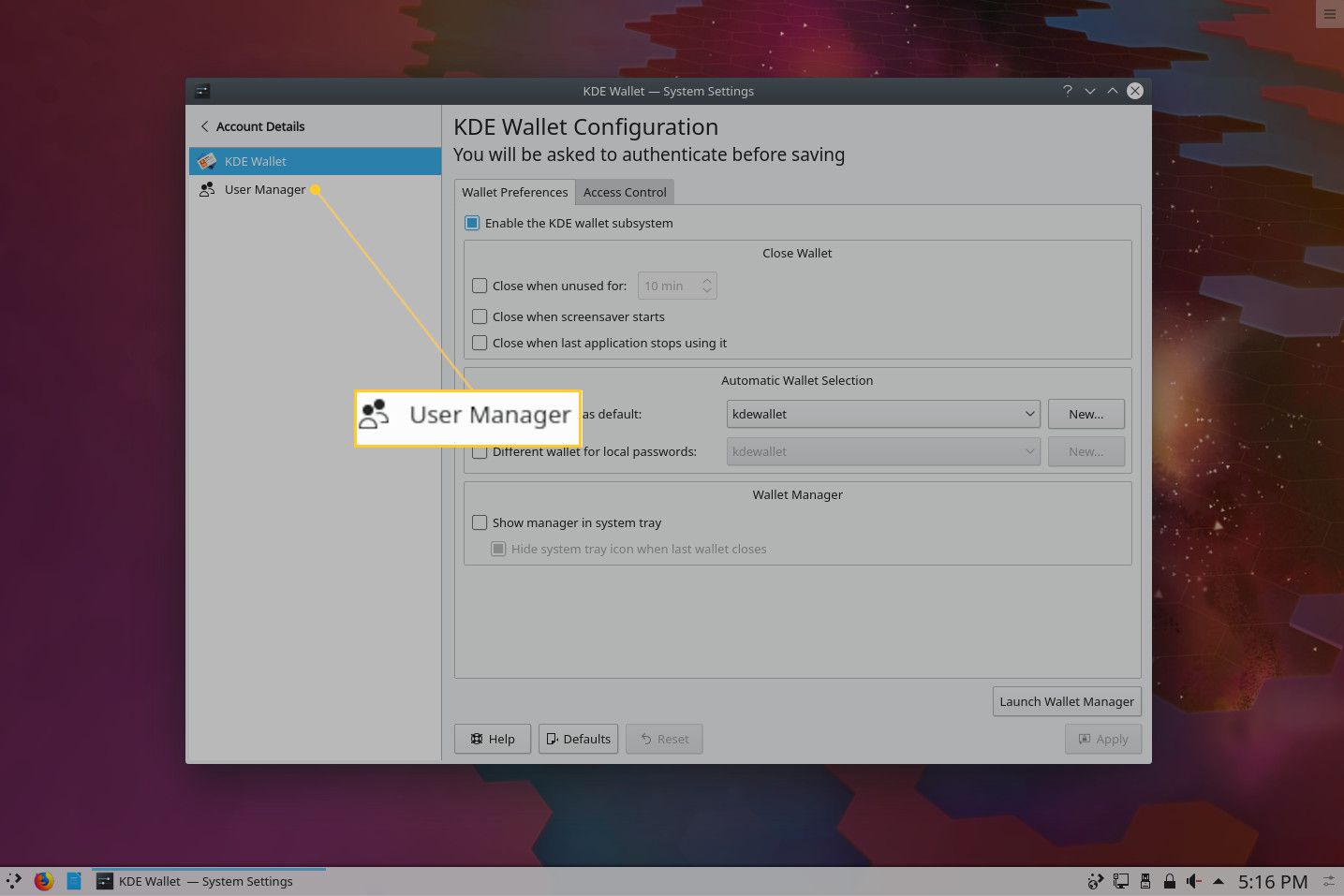This screenshot has height=896, width=1344.
Task: Switch to Wallet Preferences tab
Action: (x=514, y=192)
